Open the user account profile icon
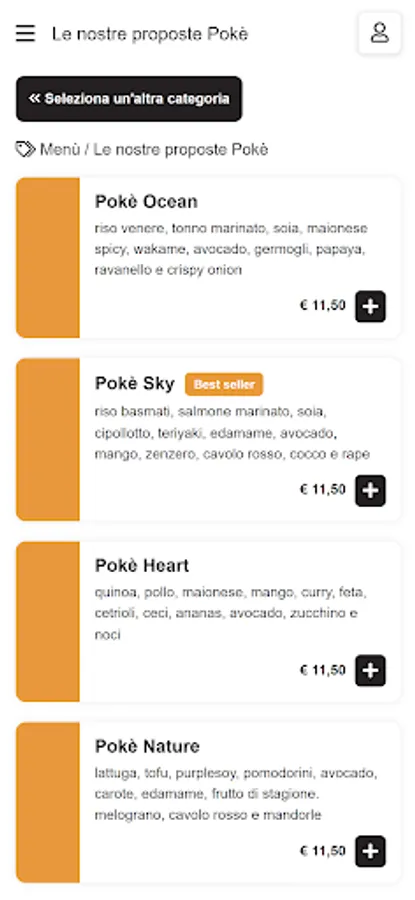 click(379, 33)
